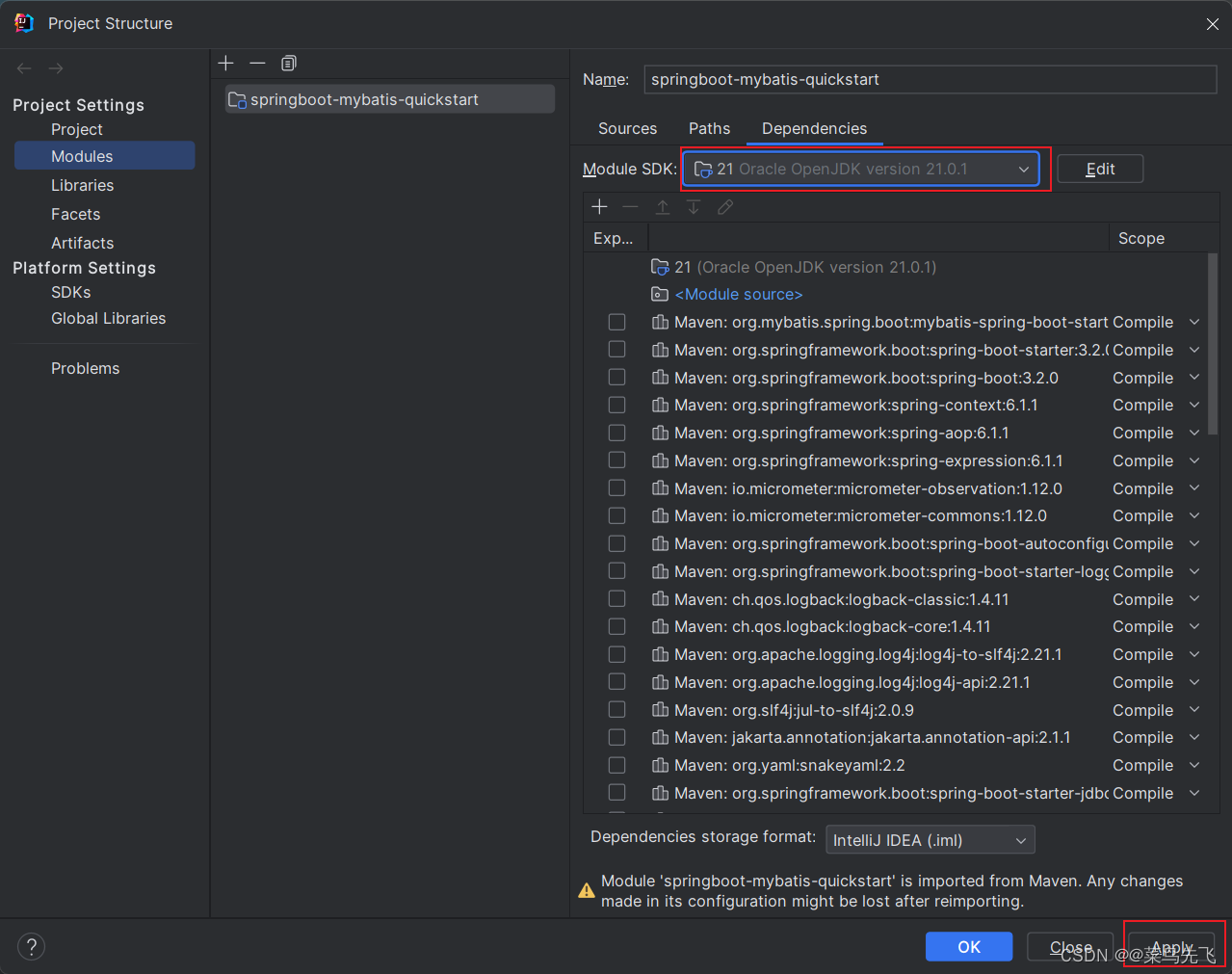
Task: Check export box for spring-context:6.1.1
Action: 617,405
